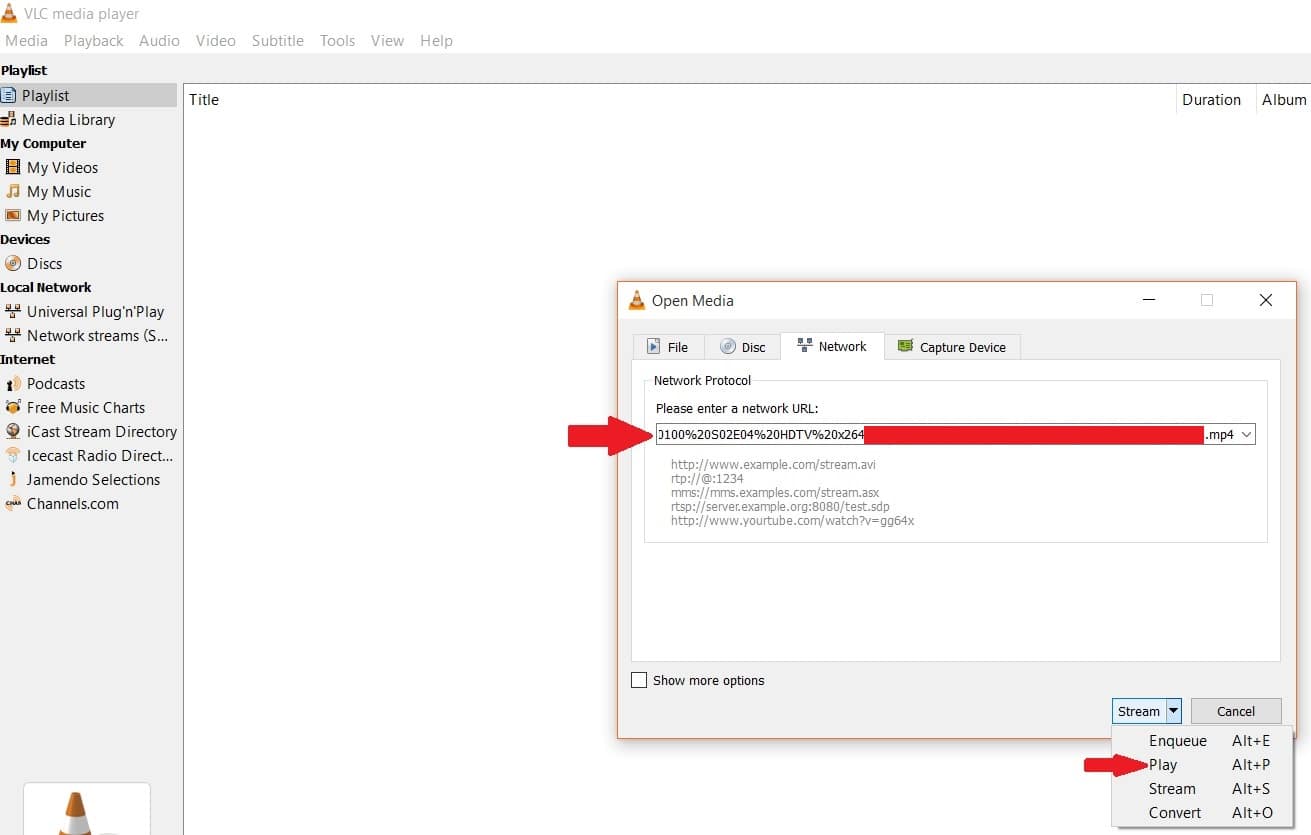Click the Discs icon under Devices

click(x=13, y=264)
